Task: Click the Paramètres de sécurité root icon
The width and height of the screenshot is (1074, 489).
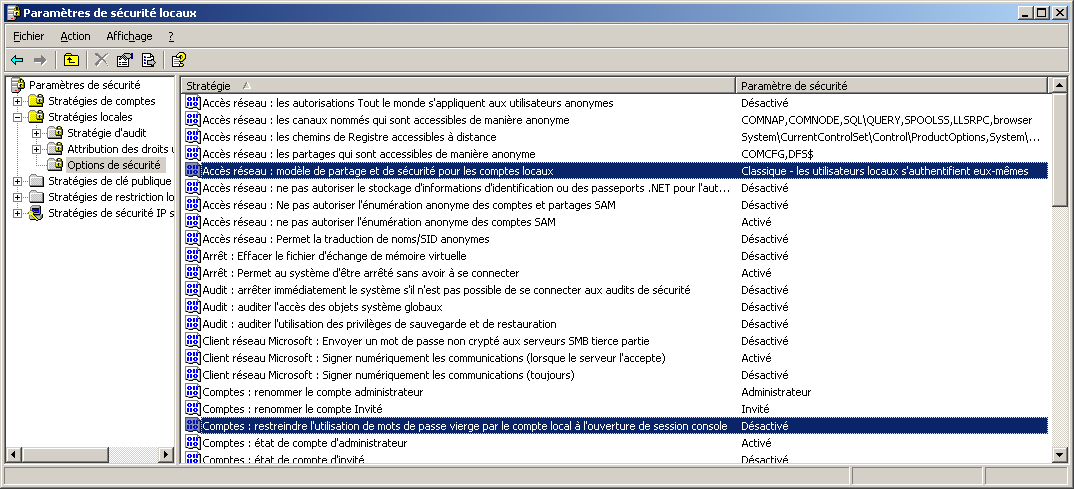Action: click(18, 86)
